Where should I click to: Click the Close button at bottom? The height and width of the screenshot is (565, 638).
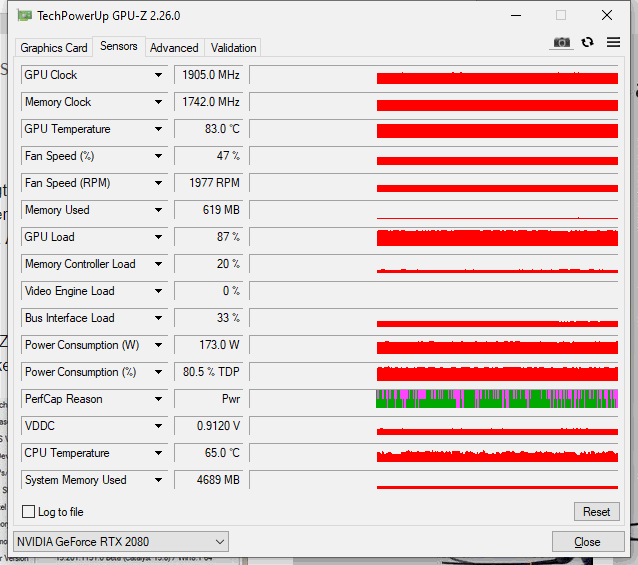(588, 542)
